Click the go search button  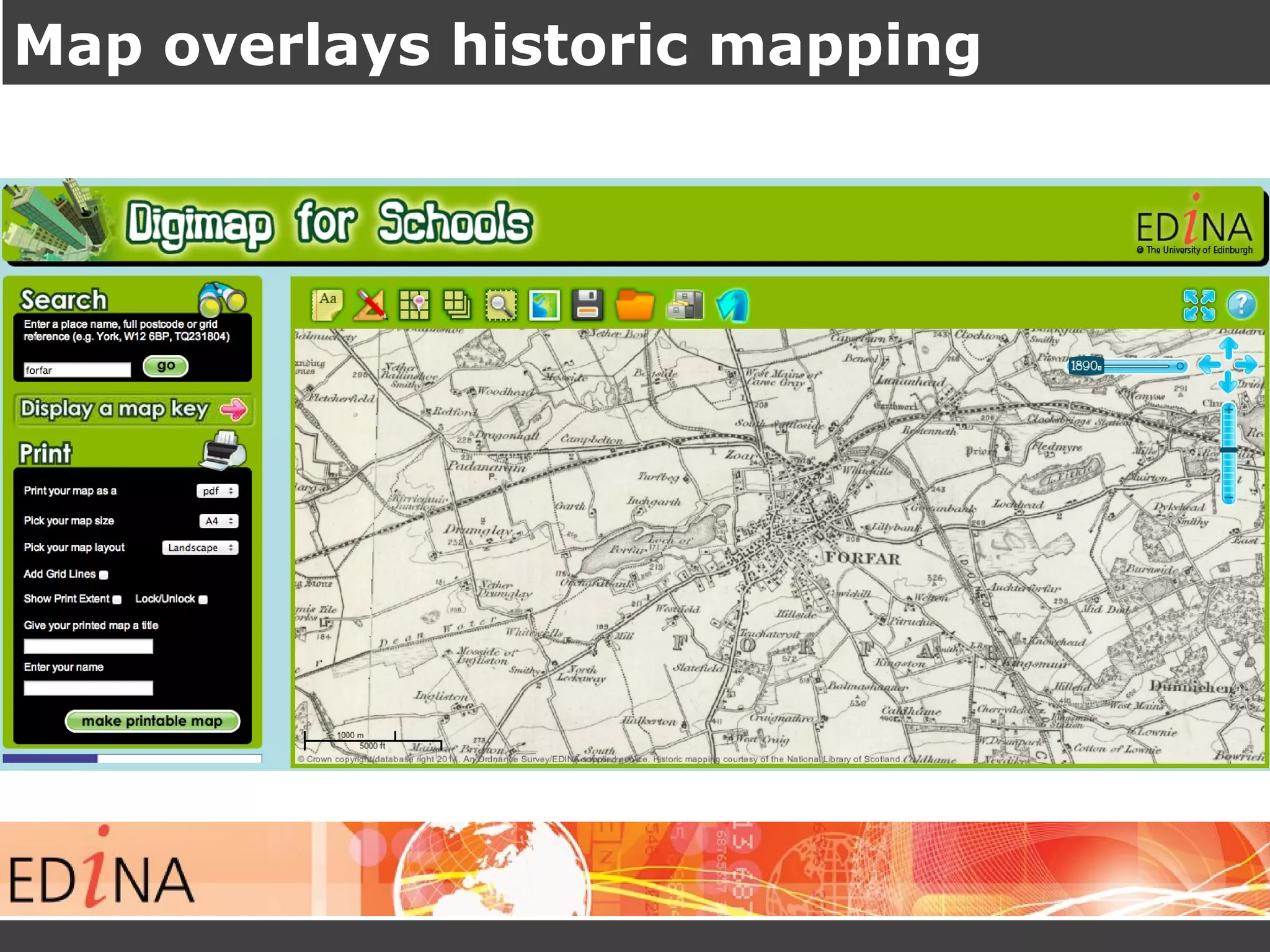click(x=166, y=366)
